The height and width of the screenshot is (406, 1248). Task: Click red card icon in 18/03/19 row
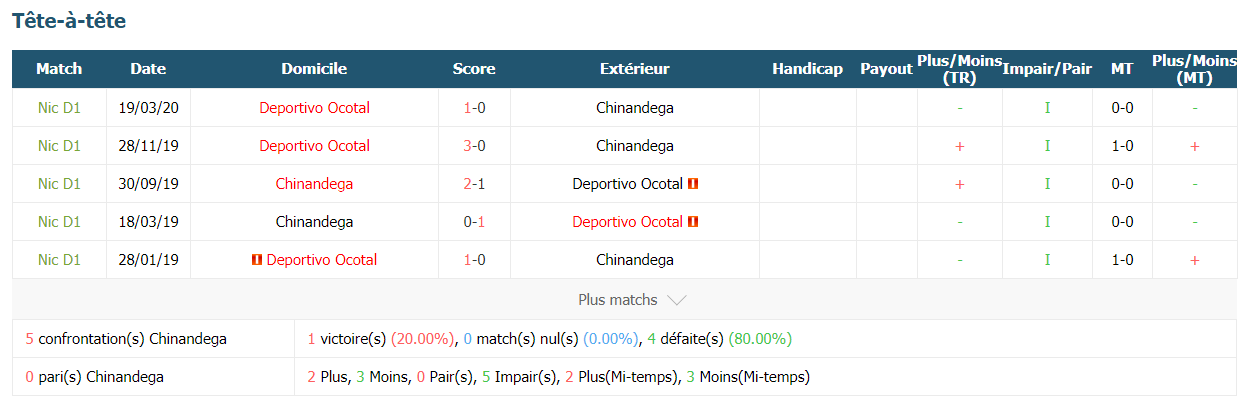[693, 222]
